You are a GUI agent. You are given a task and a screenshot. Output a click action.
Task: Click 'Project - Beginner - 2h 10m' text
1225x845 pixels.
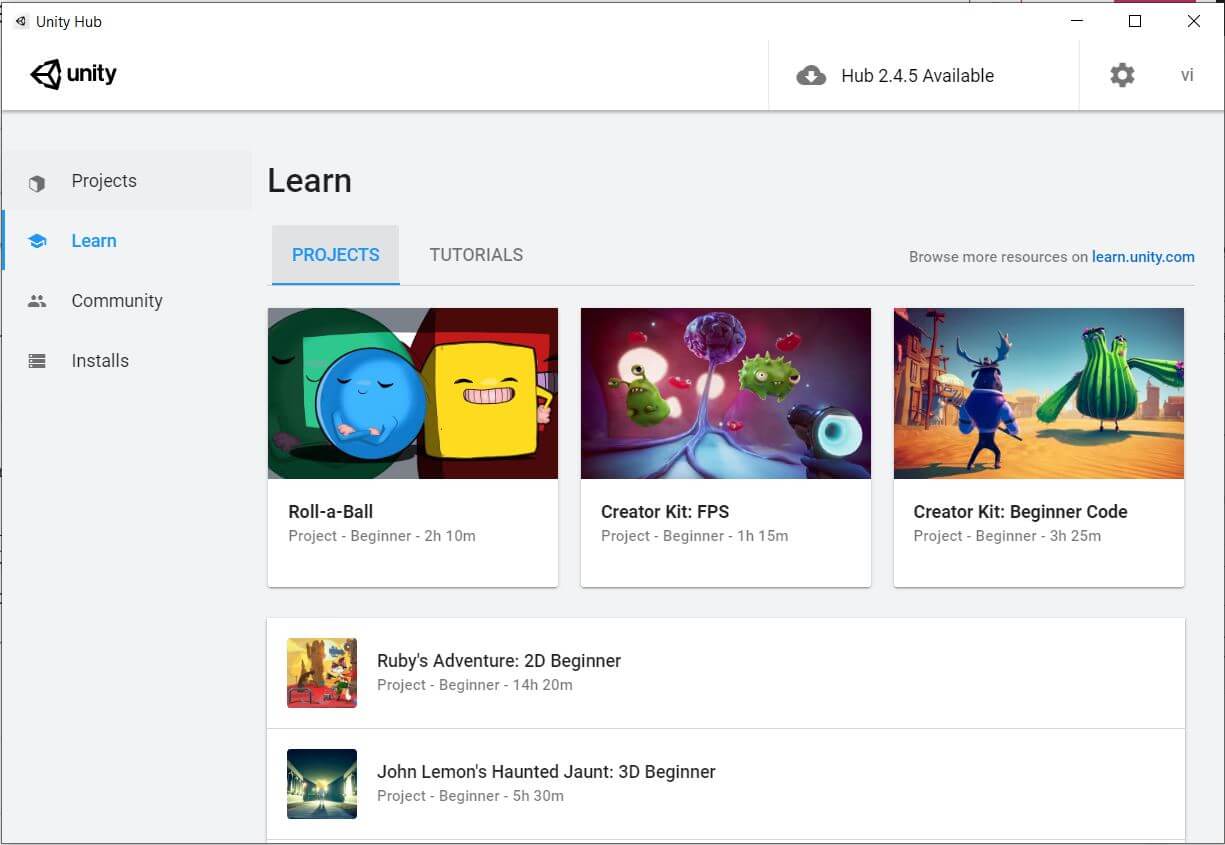point(382,536)
